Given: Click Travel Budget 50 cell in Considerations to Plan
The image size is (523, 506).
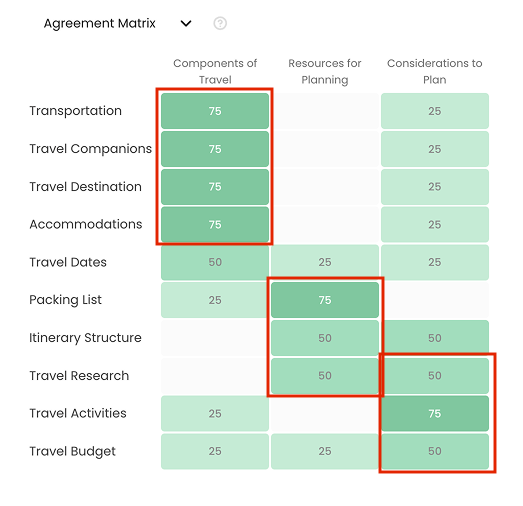Looking at the screenshot, I should (x=435, y=451).
